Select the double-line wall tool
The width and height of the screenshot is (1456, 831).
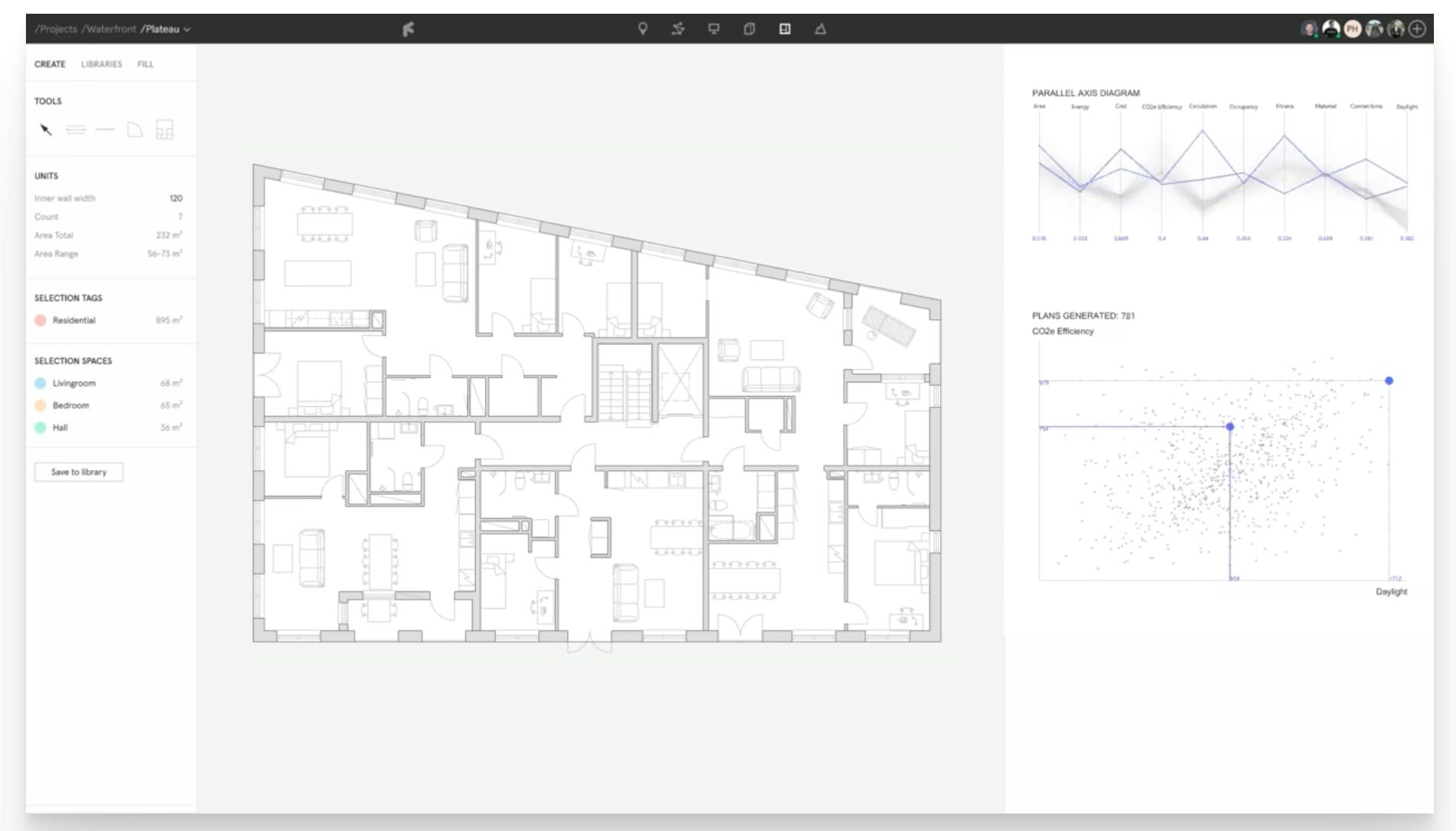coord(76,130)
